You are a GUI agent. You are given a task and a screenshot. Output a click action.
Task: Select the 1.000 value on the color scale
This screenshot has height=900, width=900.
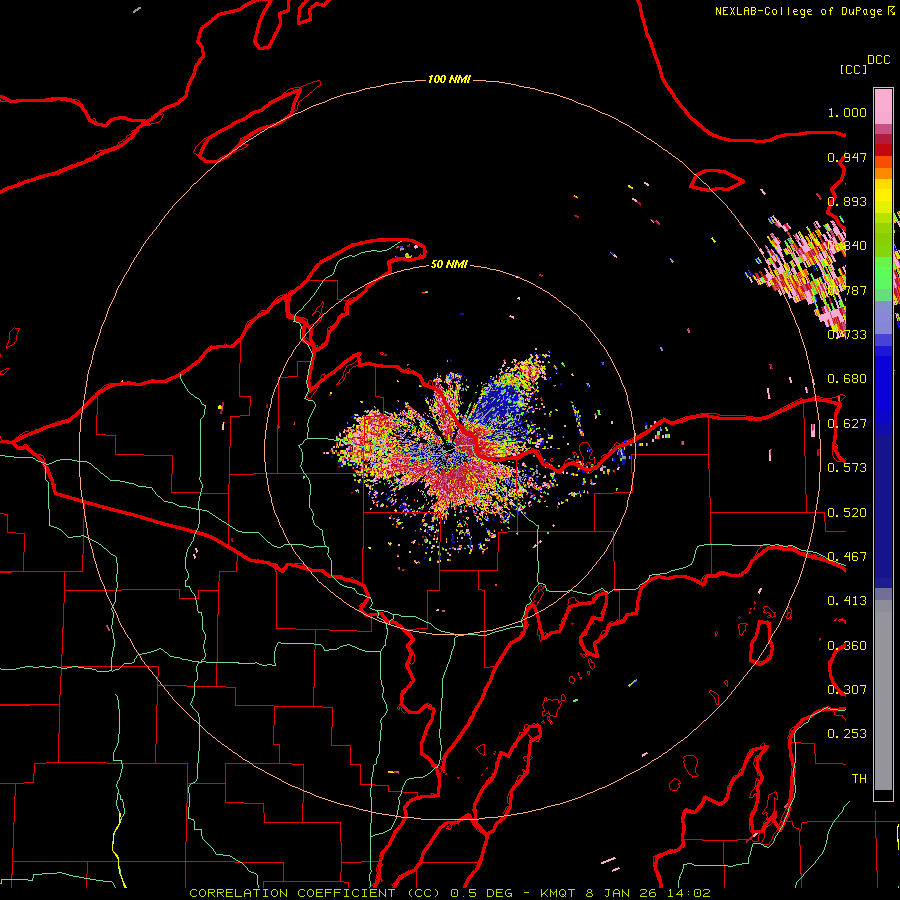pyautogui.click(x=847, y=112)
